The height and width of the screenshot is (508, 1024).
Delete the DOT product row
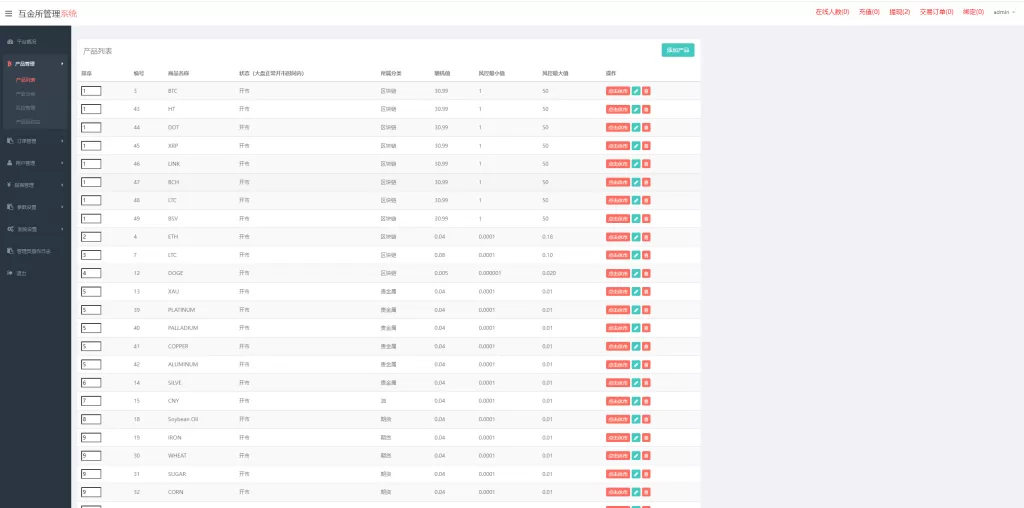coord(646,127)
